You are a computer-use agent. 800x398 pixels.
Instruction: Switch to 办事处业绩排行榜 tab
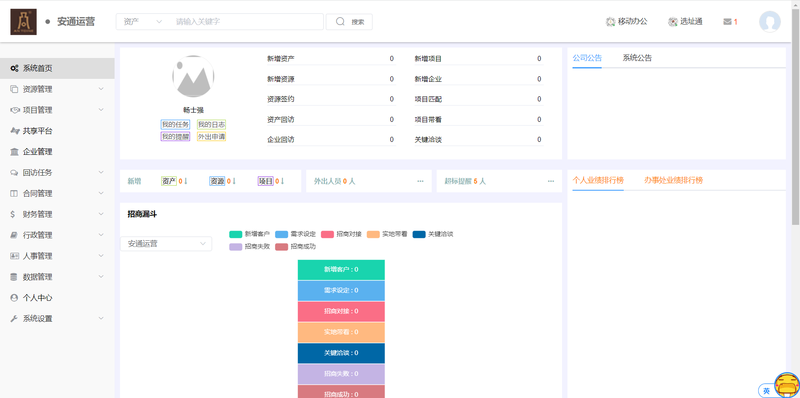tap(673, 181)
